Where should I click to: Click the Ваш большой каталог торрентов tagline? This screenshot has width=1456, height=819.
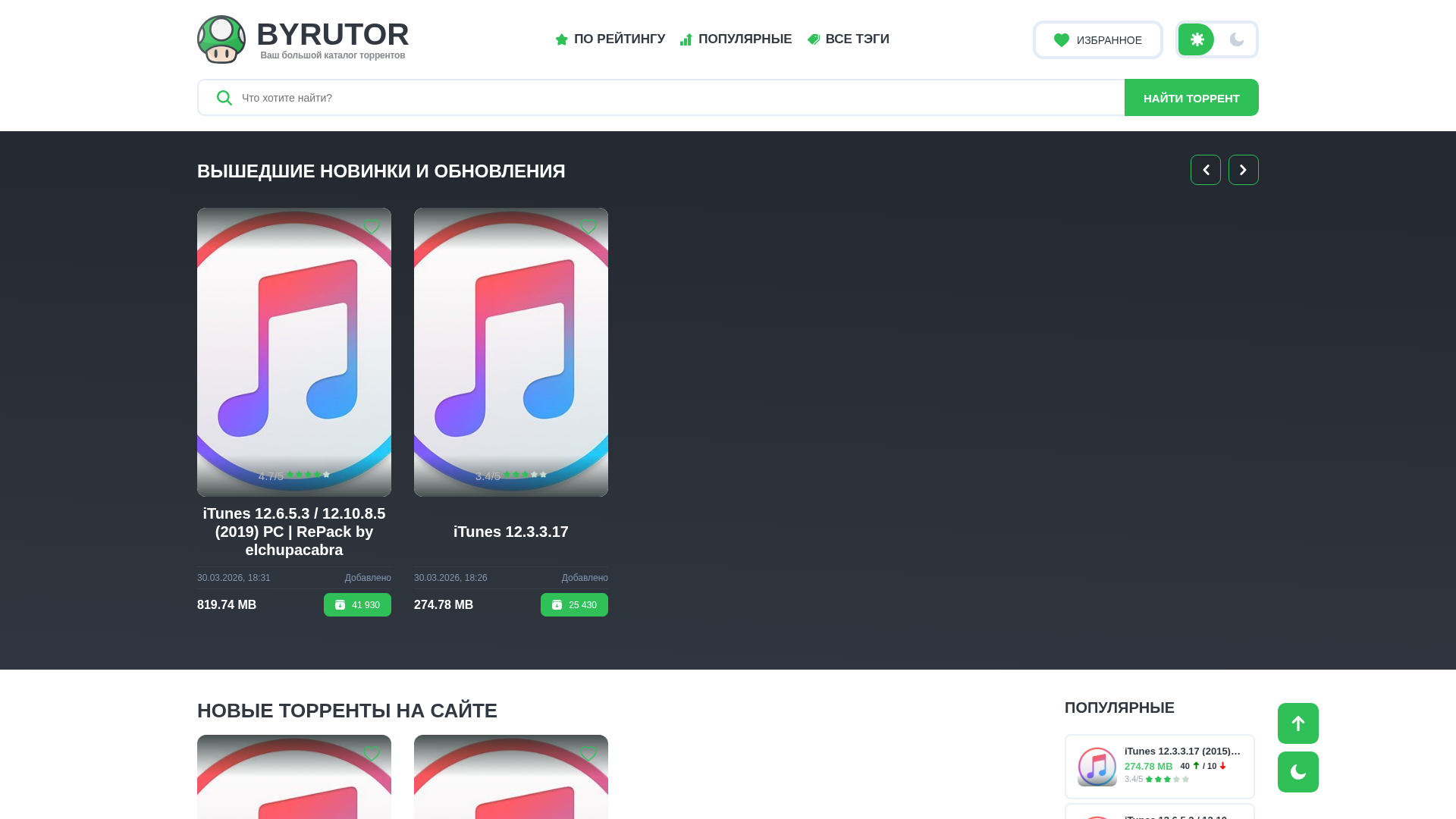coord(333,55)
